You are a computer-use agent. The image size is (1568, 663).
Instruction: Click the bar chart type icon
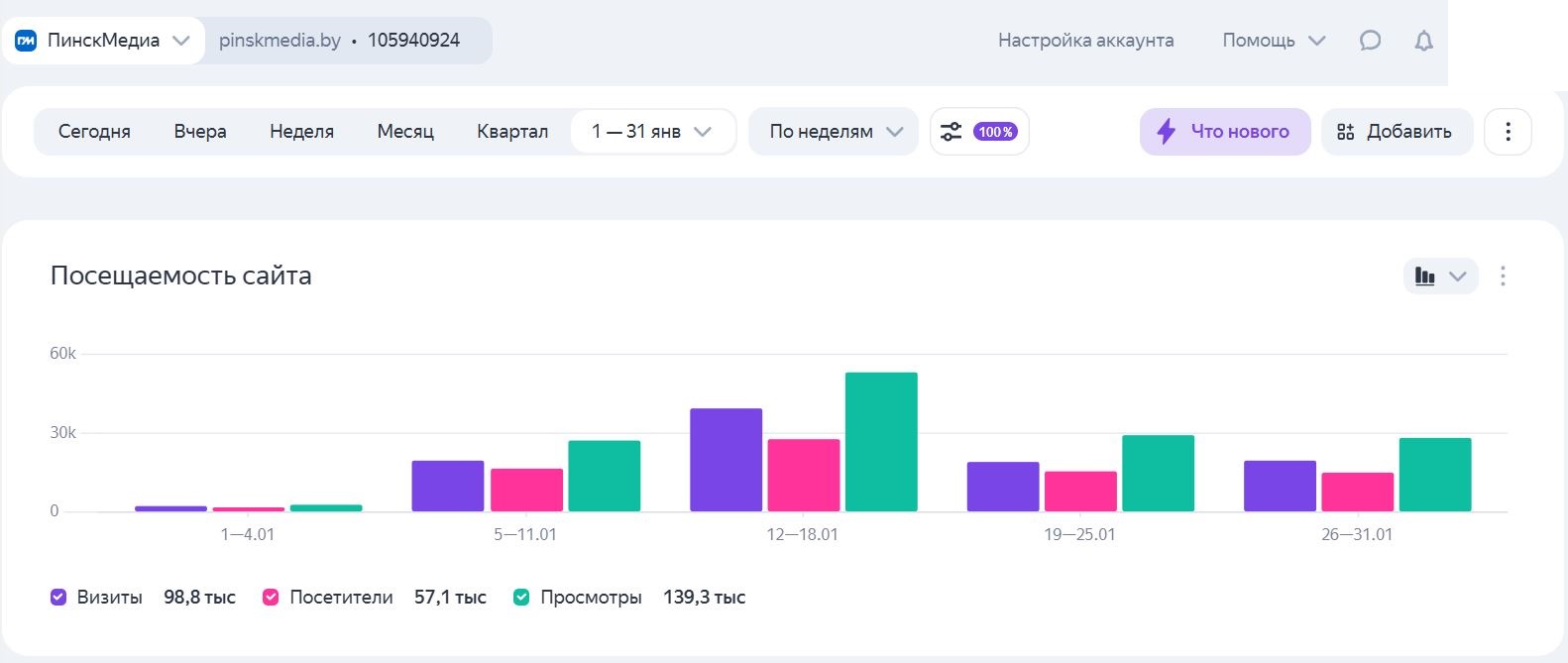pos(1425,276)
